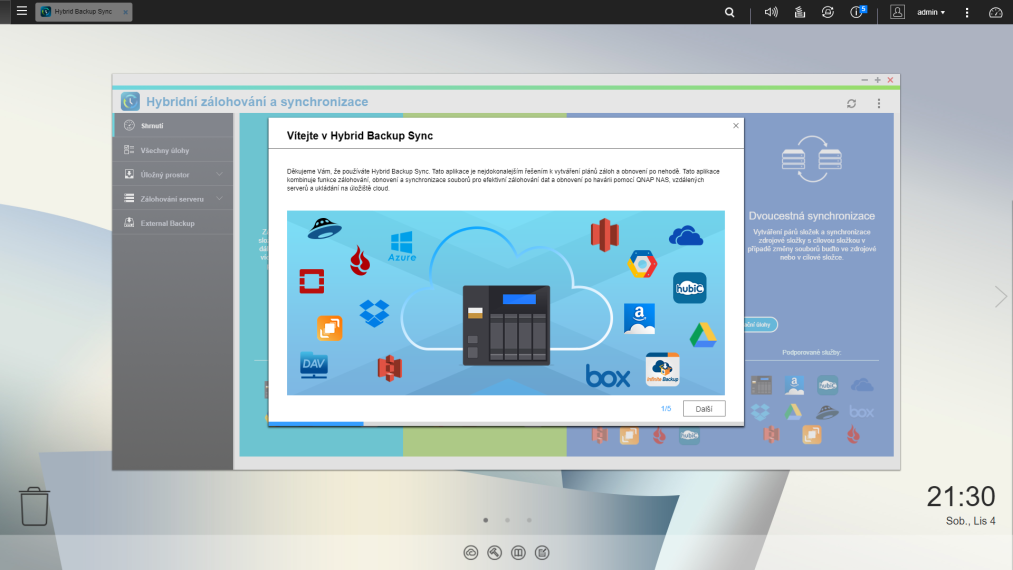Image resolution: width=1013 pixels, height=570 pixels.
Task: Open event notifications info icon
Action: [857, 12]
